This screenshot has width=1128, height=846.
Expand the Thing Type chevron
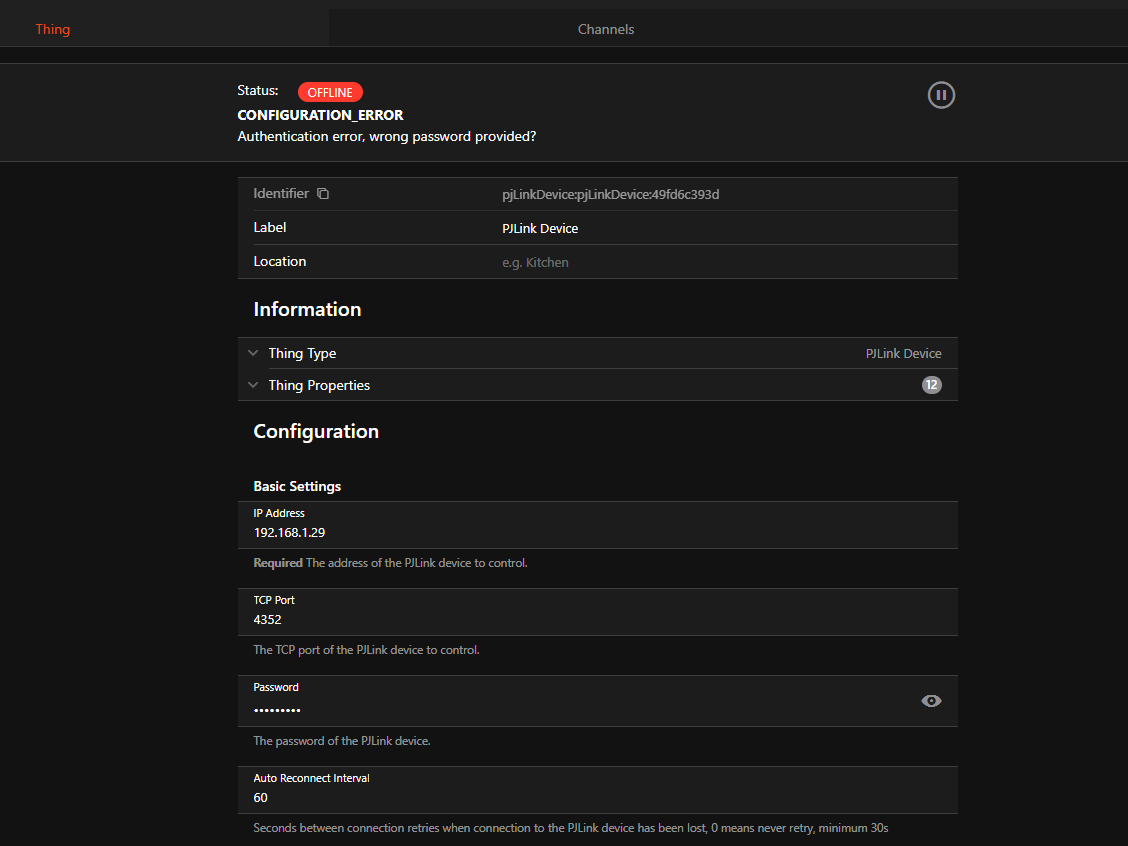253,353
